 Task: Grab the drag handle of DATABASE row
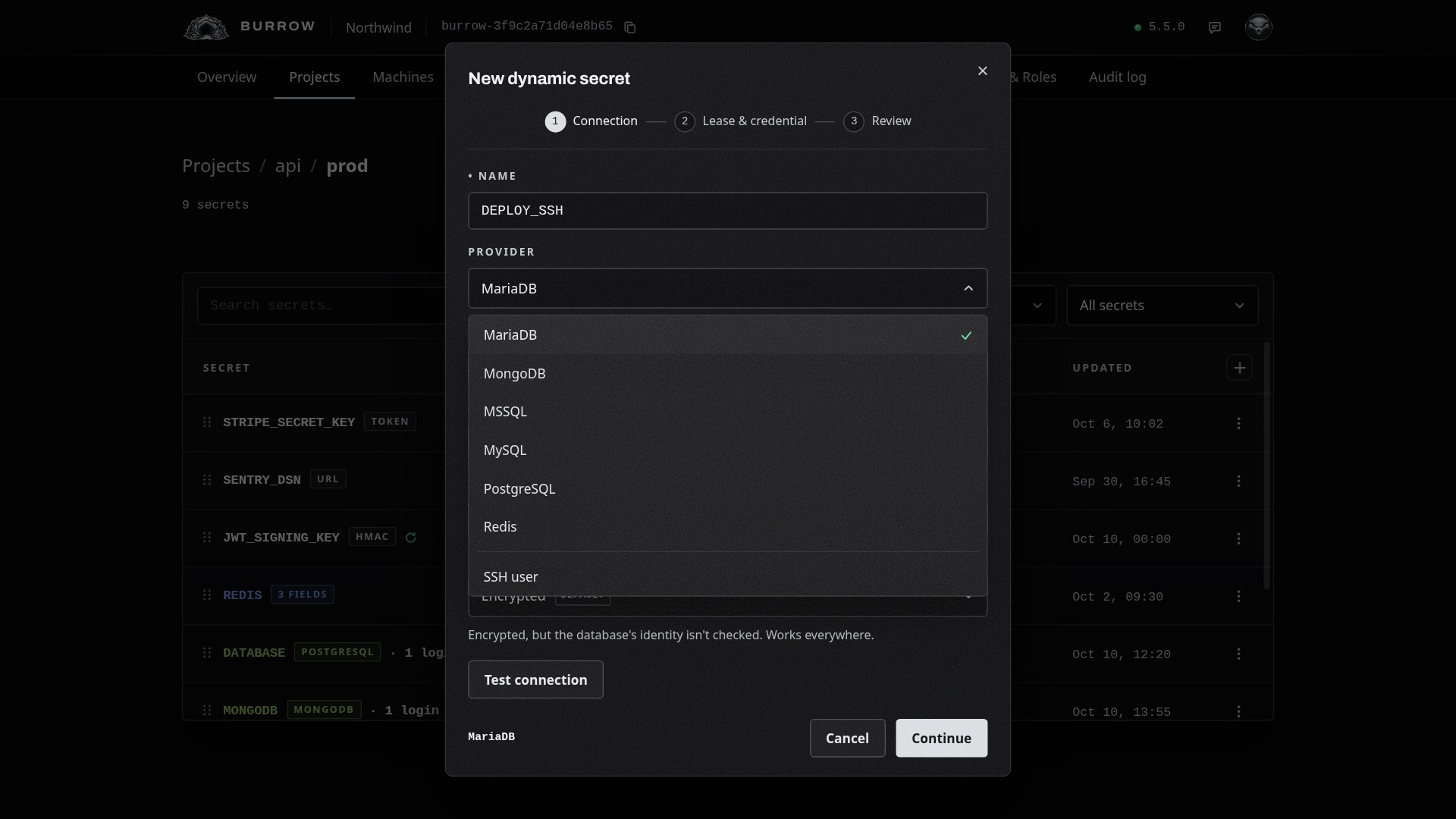[x=207, y=652]
